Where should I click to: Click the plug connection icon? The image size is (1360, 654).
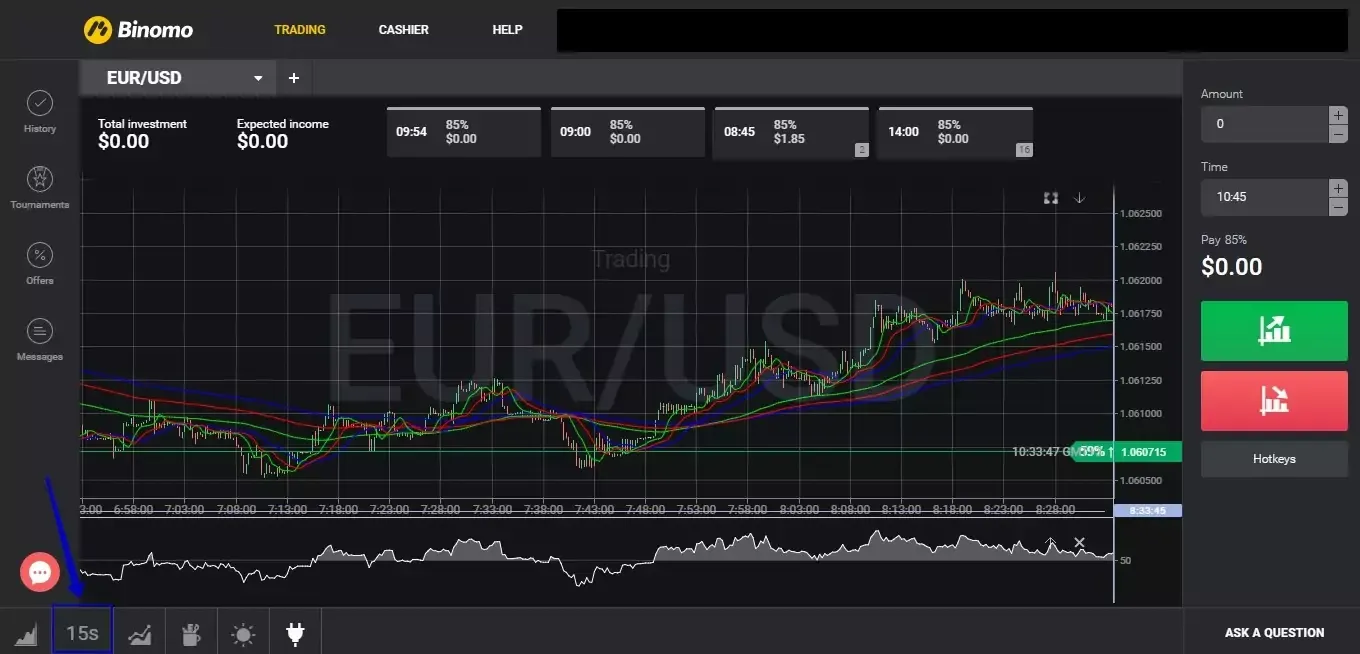click(x=294, y=633)
